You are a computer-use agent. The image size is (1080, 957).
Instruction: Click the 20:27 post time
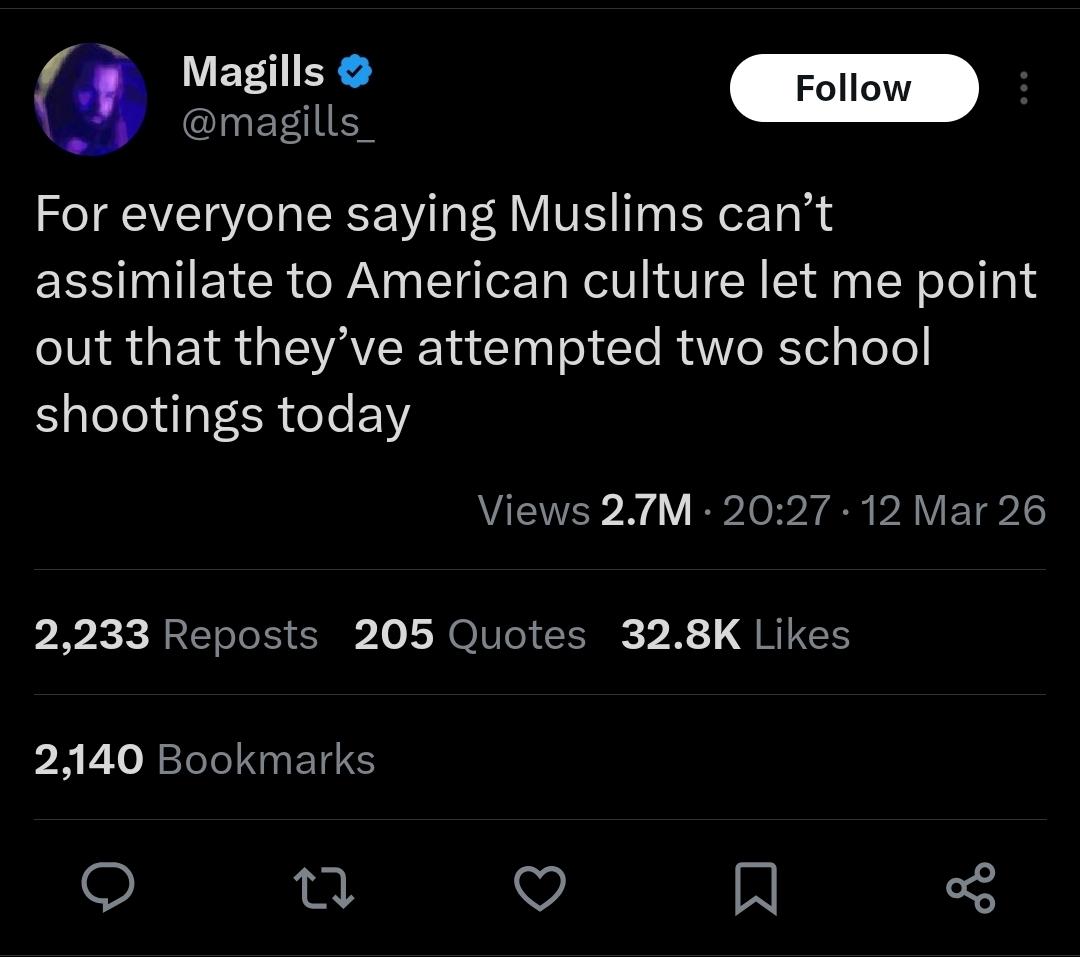point(775,511)
